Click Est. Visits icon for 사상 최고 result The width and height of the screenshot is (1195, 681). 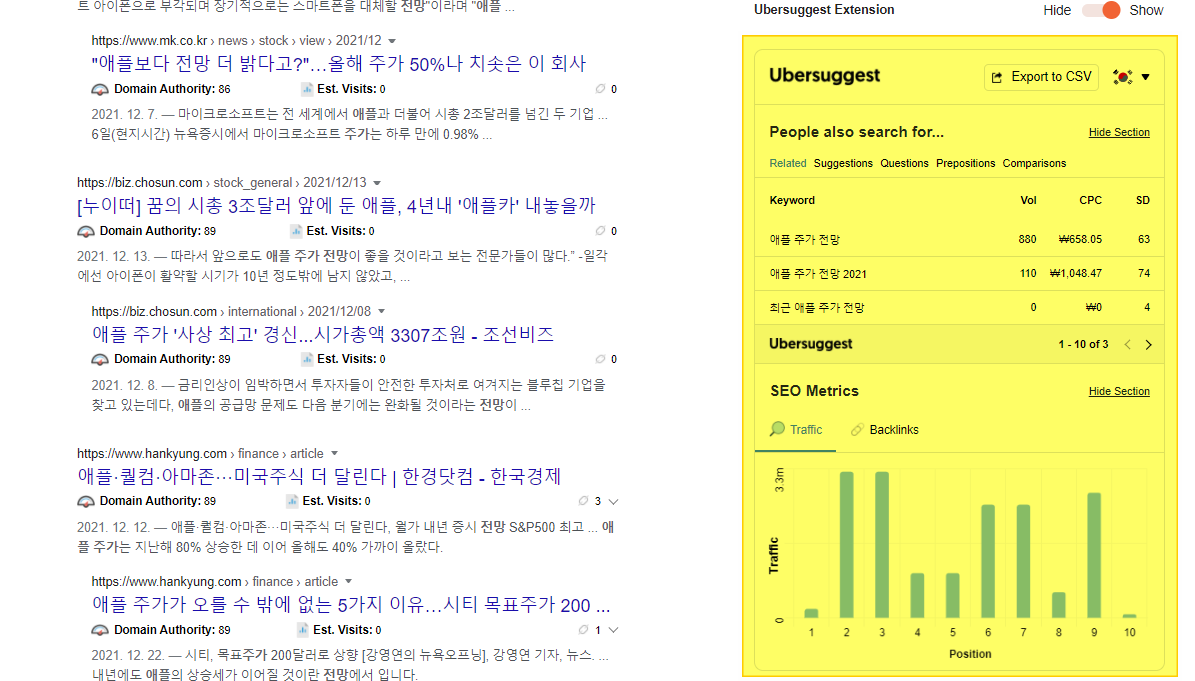pos(306,359)
